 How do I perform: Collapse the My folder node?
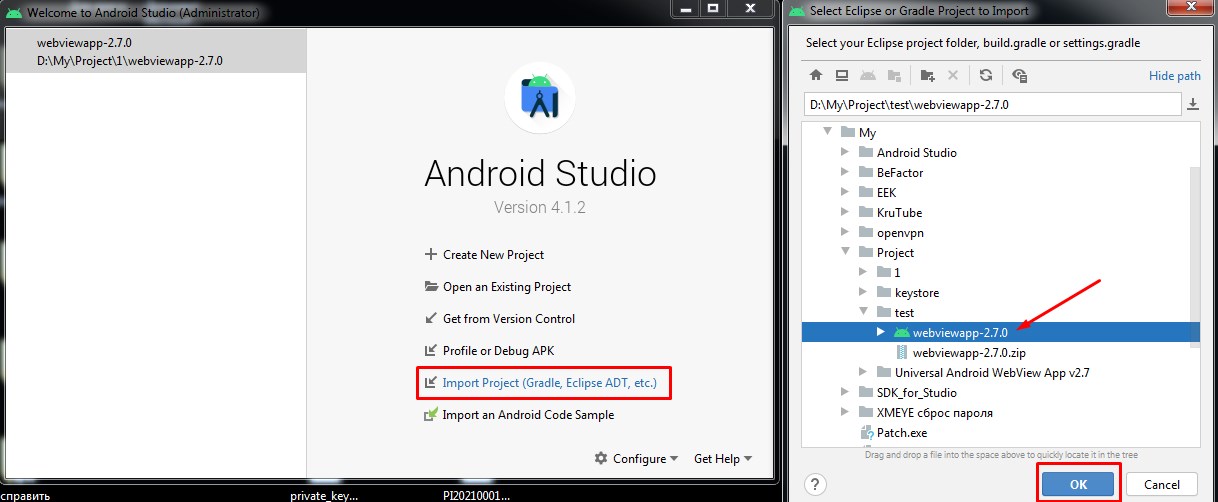point(826,132)
